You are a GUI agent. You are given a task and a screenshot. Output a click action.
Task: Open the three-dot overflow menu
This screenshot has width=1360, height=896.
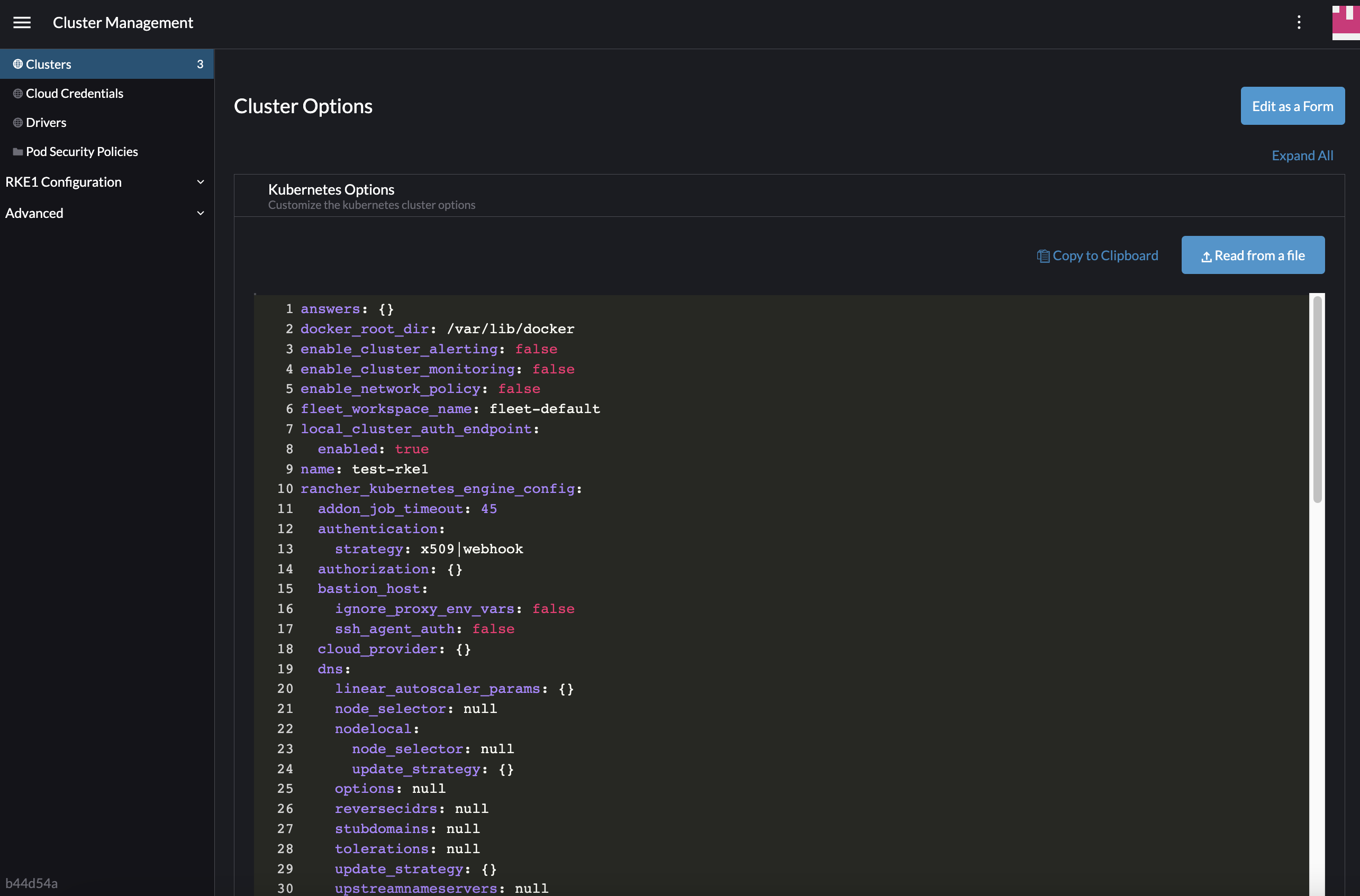(1299, 22)
